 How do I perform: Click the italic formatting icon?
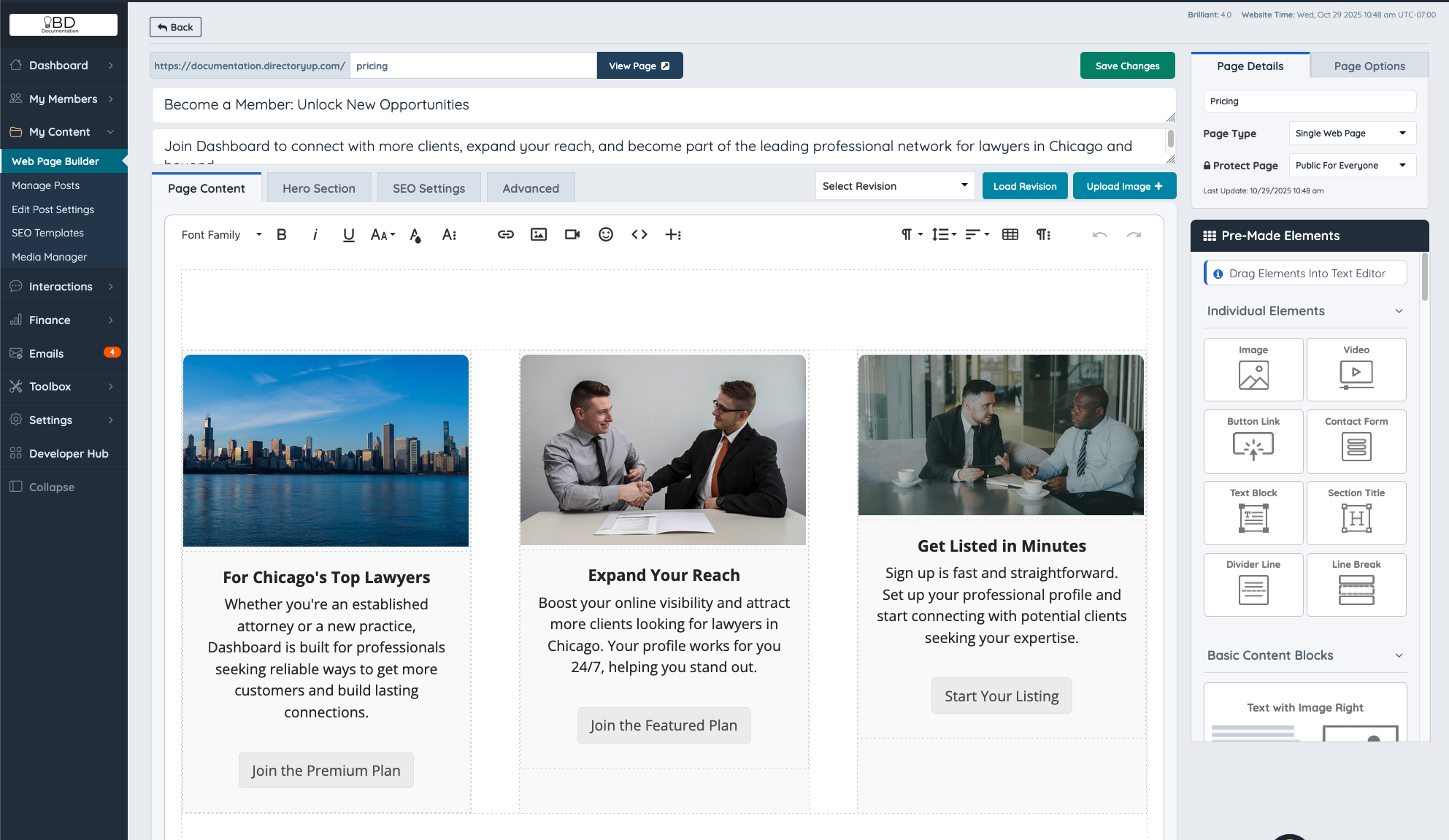(x=315, y=234)
